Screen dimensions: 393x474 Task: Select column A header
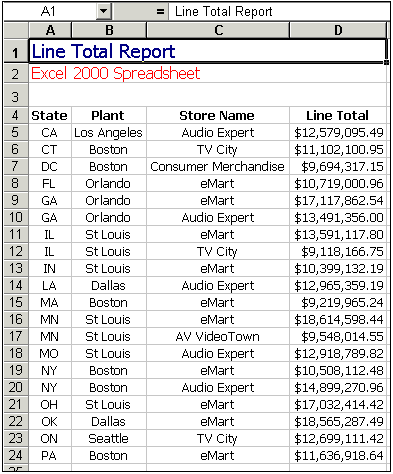point(50,30)
